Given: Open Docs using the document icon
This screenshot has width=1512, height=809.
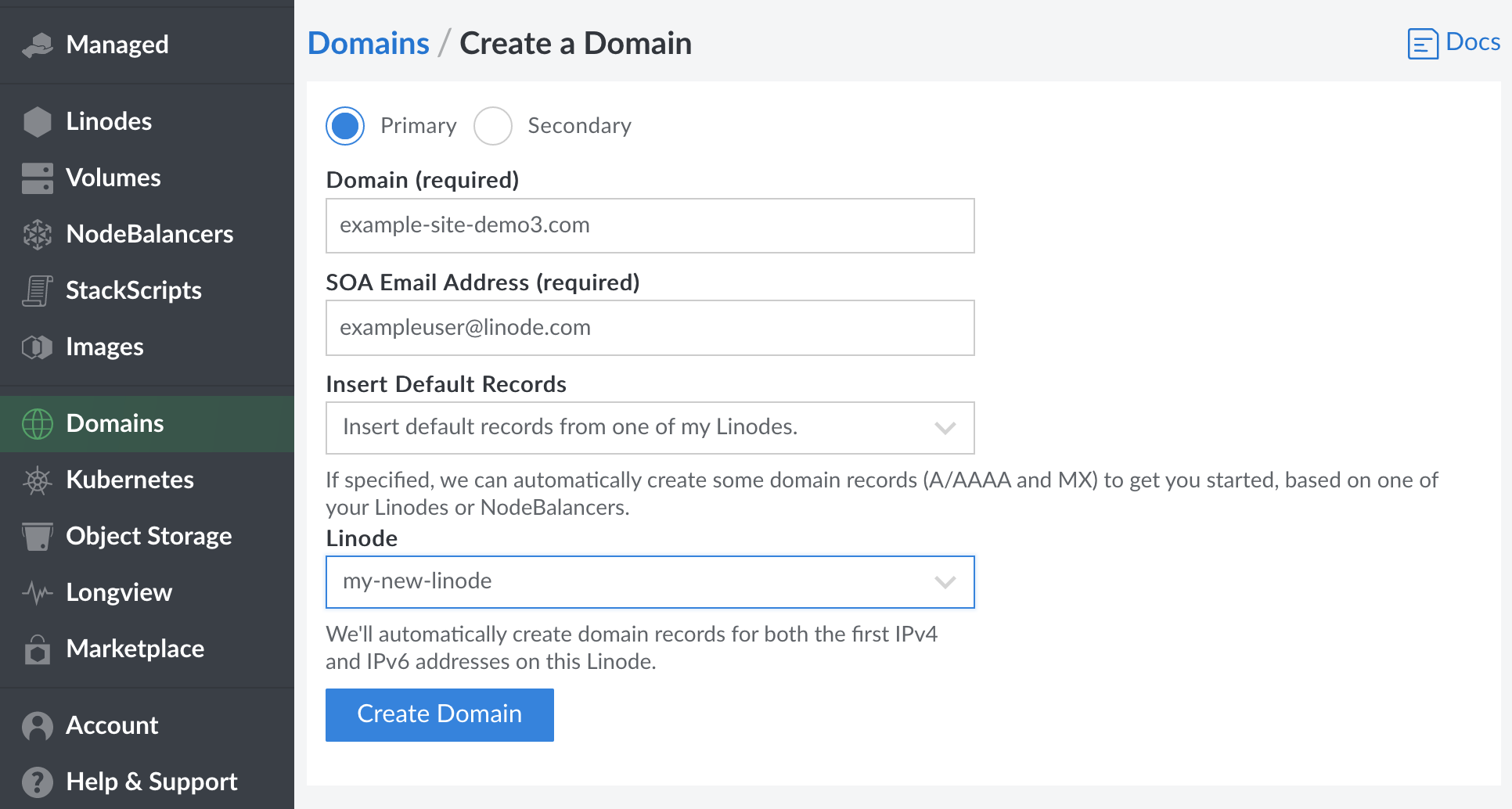Looking at the screenshot, I should tap(1422, 43).
